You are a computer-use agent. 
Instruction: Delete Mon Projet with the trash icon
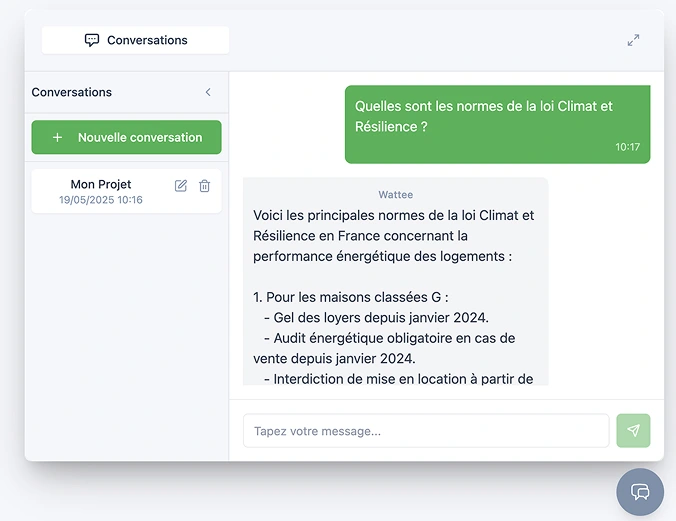[204, 186]
